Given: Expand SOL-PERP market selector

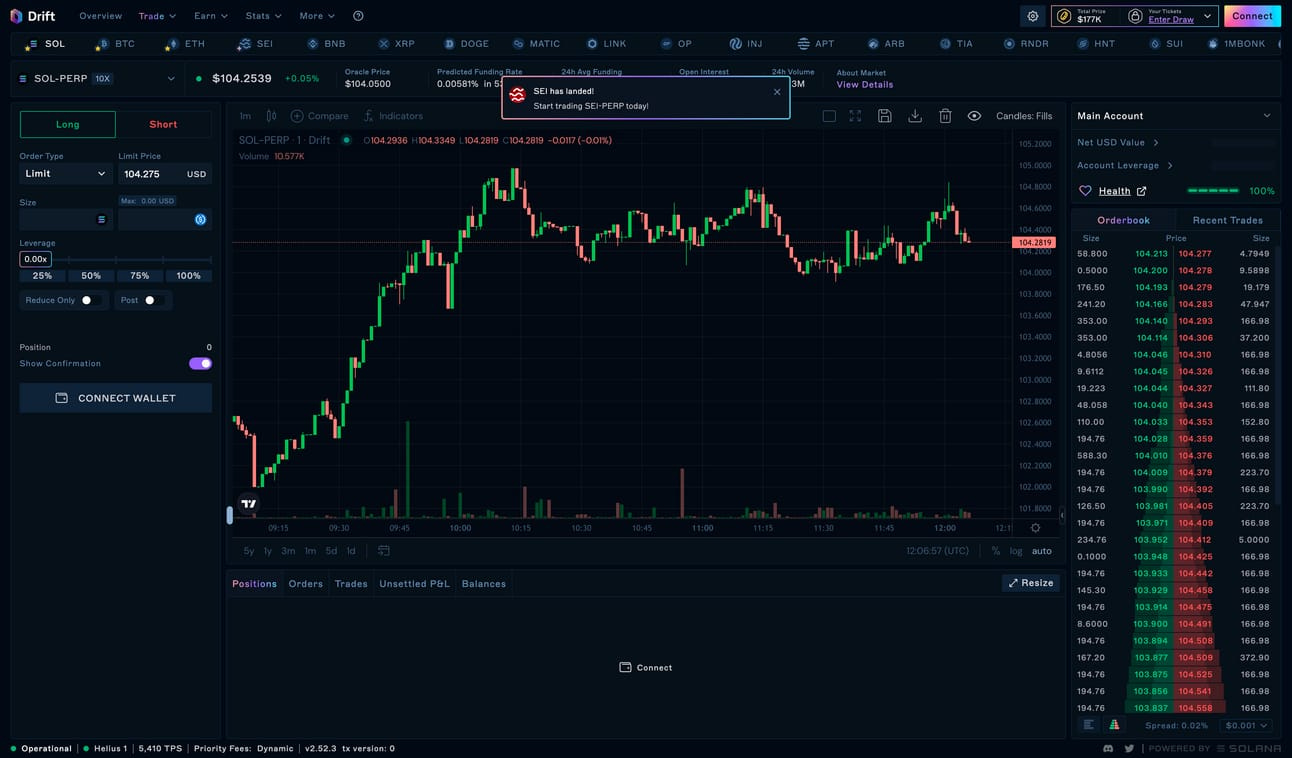Looking at the screenshot, I should click(96, 78).
